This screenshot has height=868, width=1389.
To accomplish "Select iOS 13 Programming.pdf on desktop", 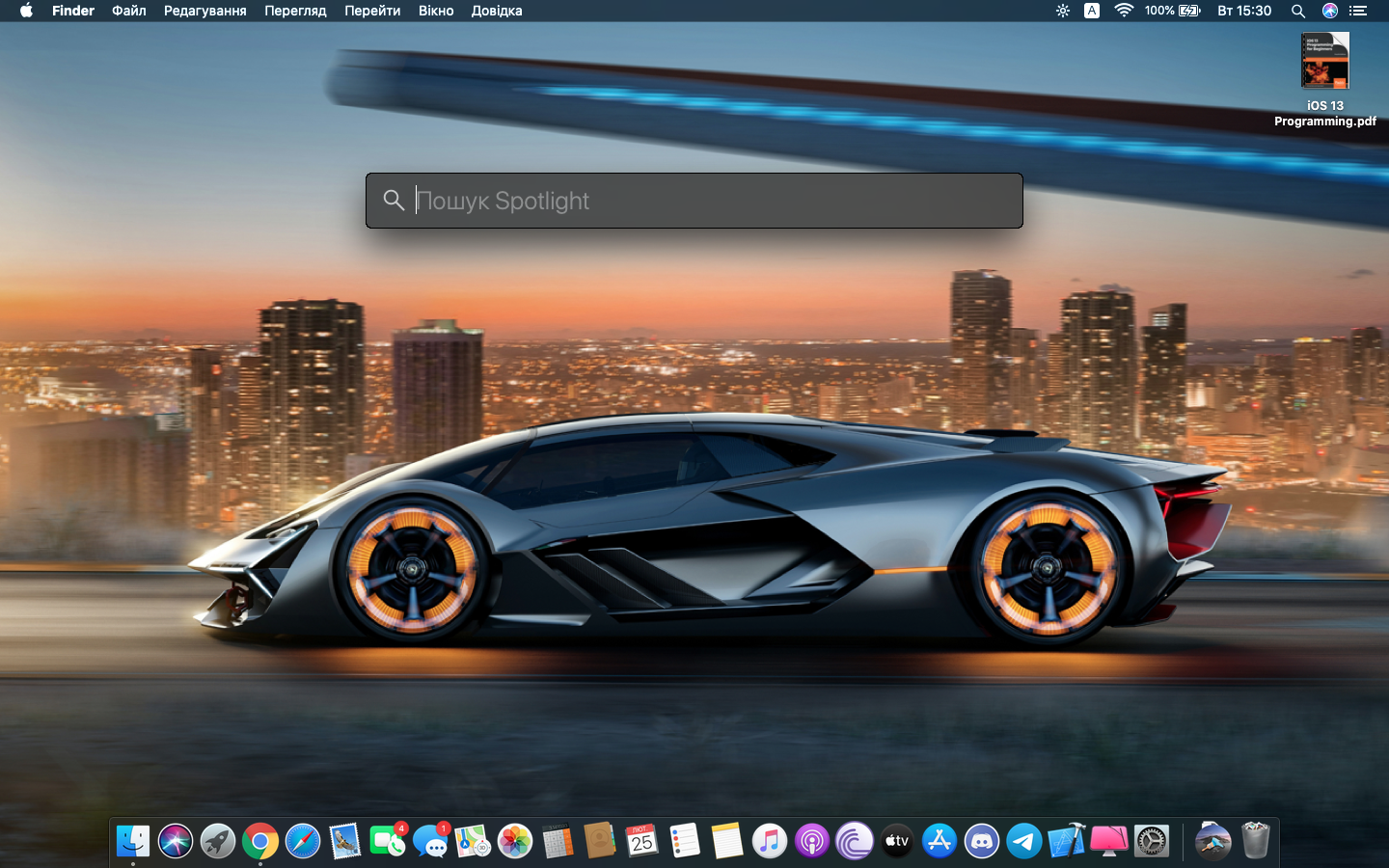I will [x=1325, y=80].
